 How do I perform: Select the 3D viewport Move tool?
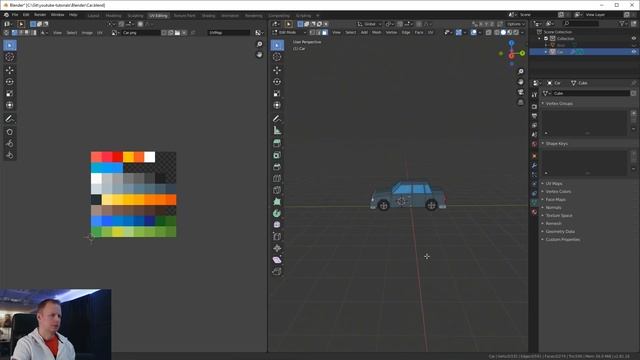tap(277, 70)
